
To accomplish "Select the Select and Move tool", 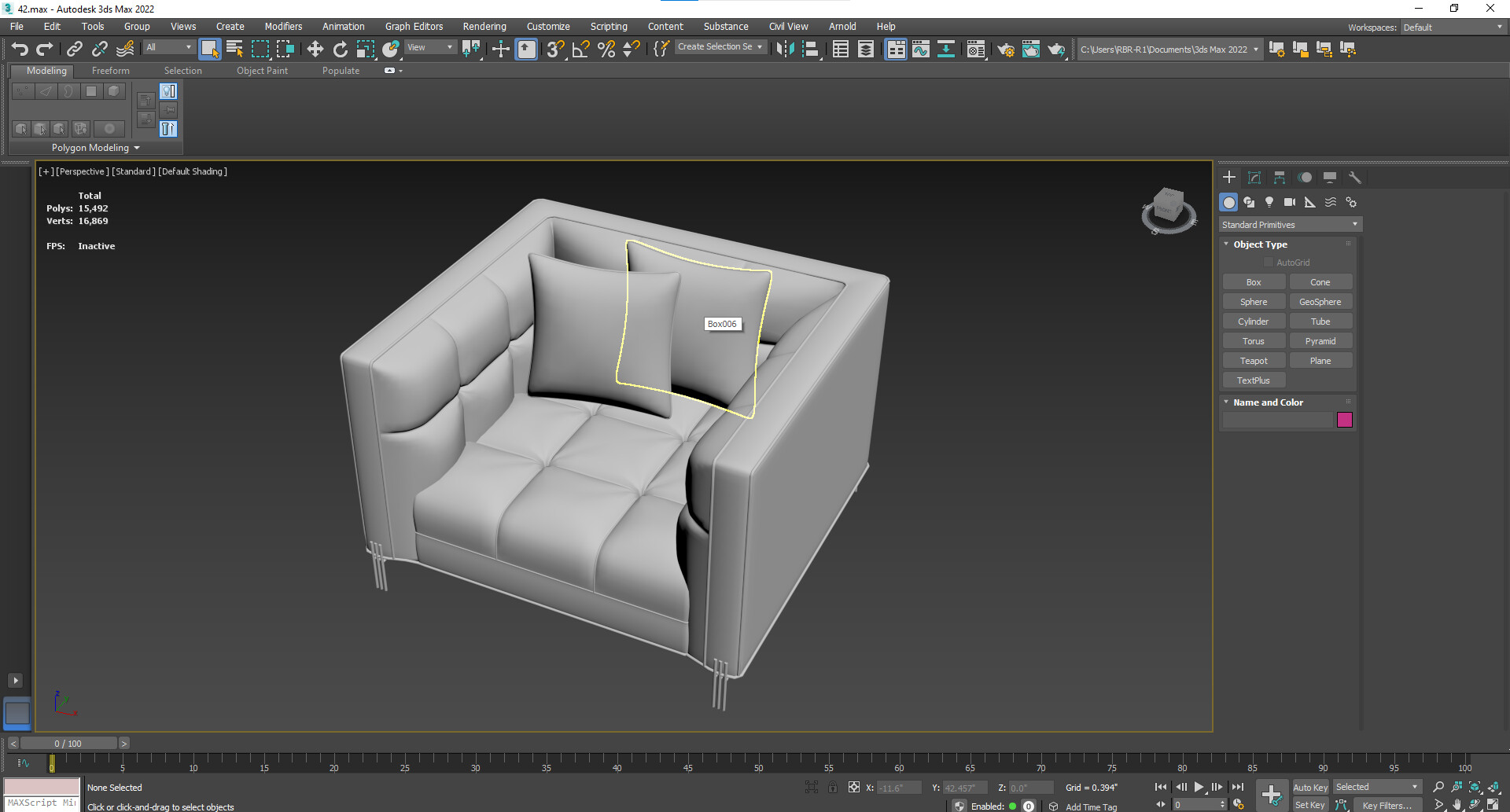I will coord(315,49).
